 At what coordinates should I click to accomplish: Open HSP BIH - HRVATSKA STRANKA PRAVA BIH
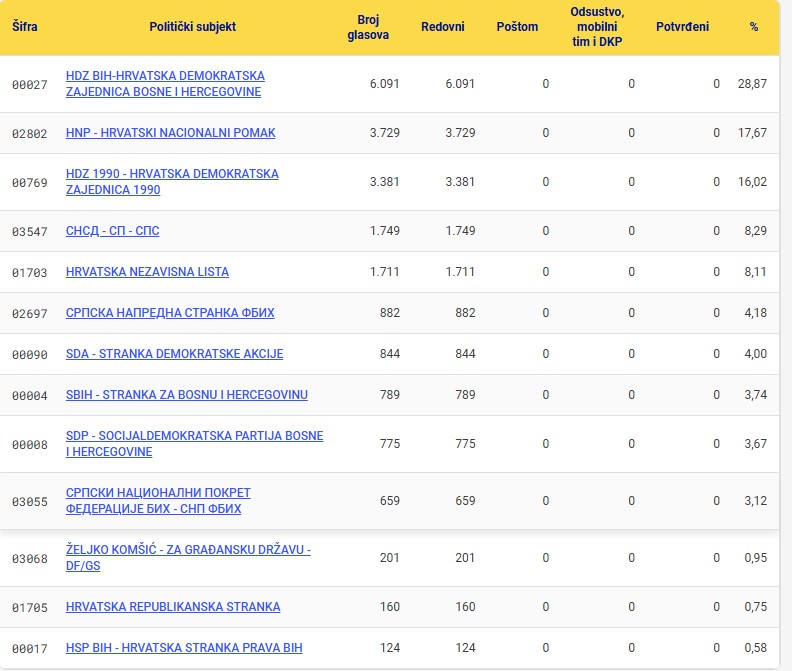pos(184,648)
